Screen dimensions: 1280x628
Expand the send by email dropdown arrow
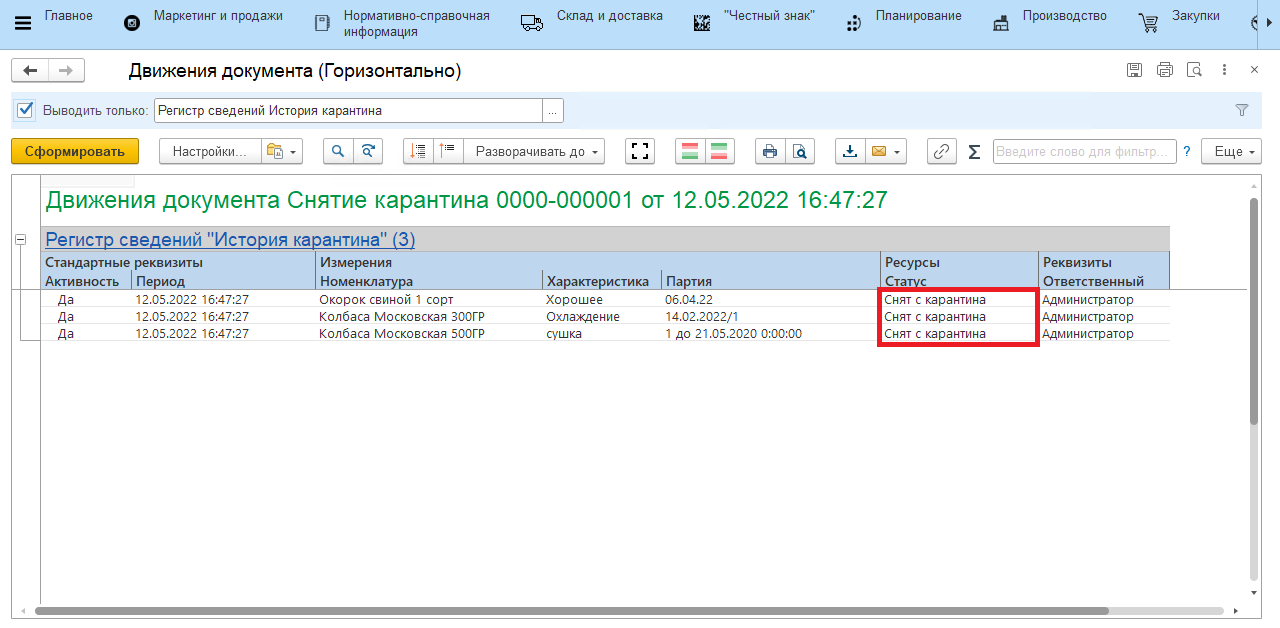(897, 152)
